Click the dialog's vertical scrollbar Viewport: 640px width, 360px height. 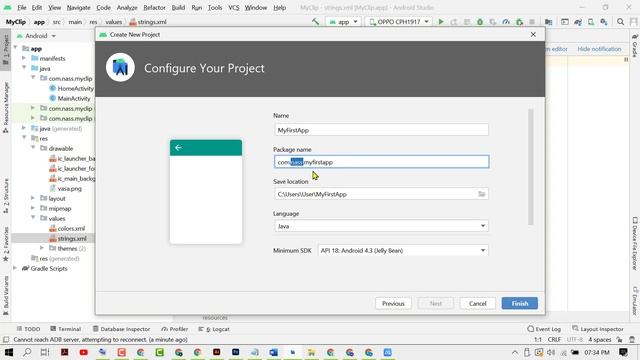531,167
